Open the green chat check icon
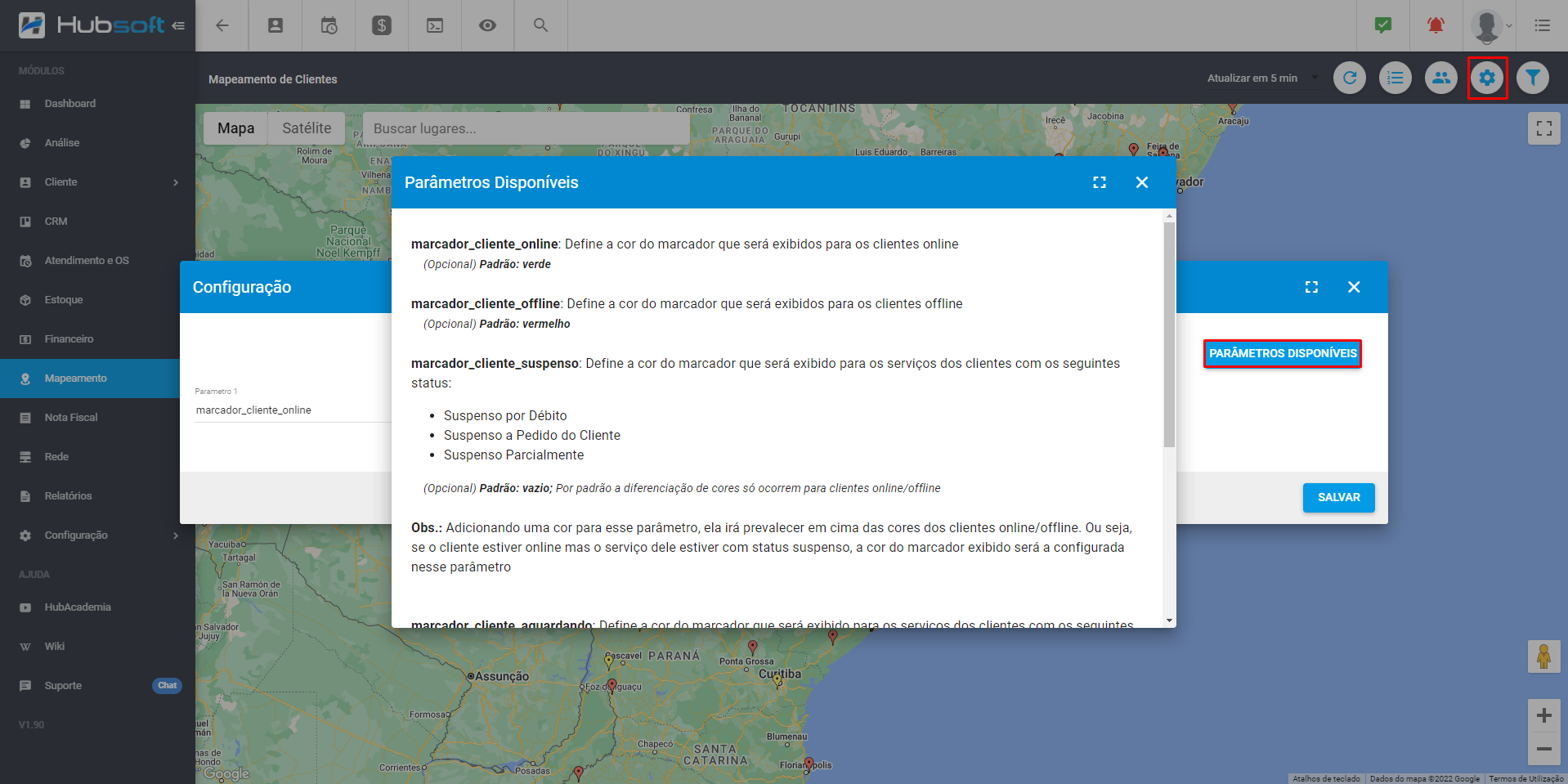This screenshot has width=1568, height=784. (x=1383, y=25)
